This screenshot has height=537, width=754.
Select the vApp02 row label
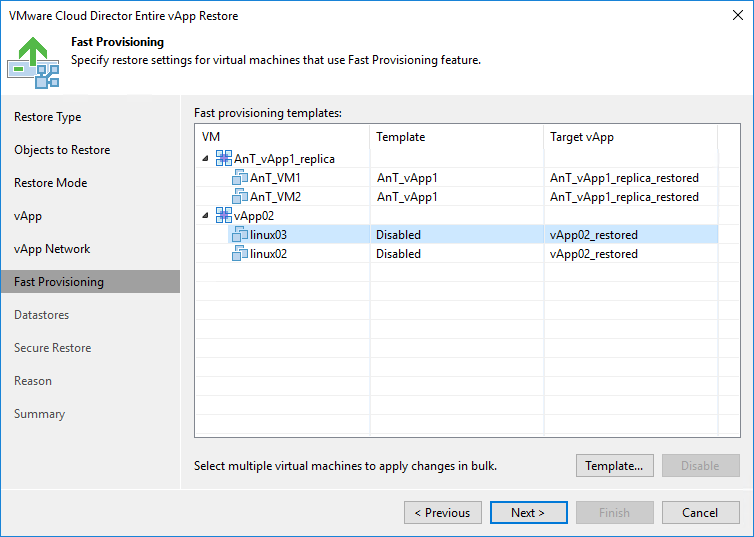pyautogui.click(x=254, y=216)
